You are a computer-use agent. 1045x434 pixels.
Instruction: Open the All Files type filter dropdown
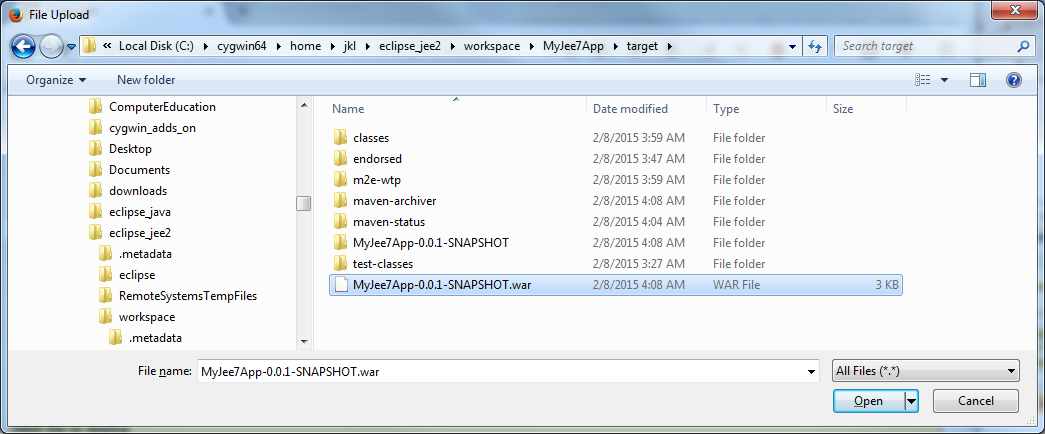pyautogui.click(x=925, y=371)
